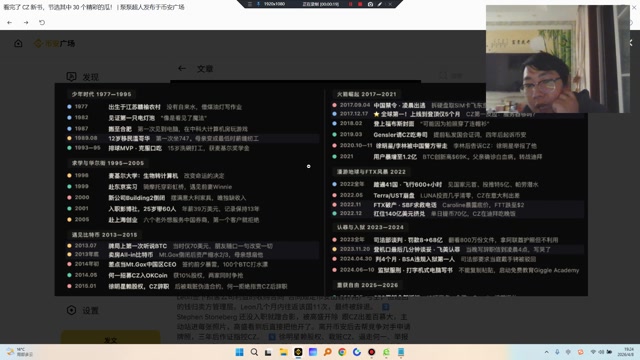Image resolution: width=640 pixels, height=360 pixels.
Task: Open the light-blue notebook app on taskbar
Action: pos(401,352)
